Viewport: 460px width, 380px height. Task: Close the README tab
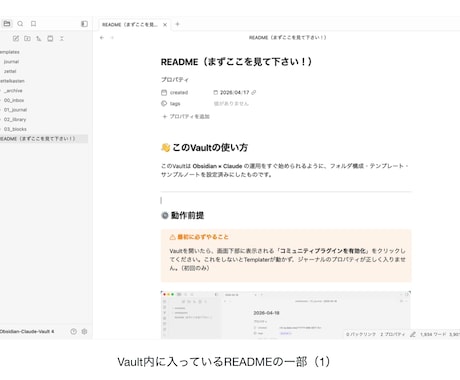165,25
